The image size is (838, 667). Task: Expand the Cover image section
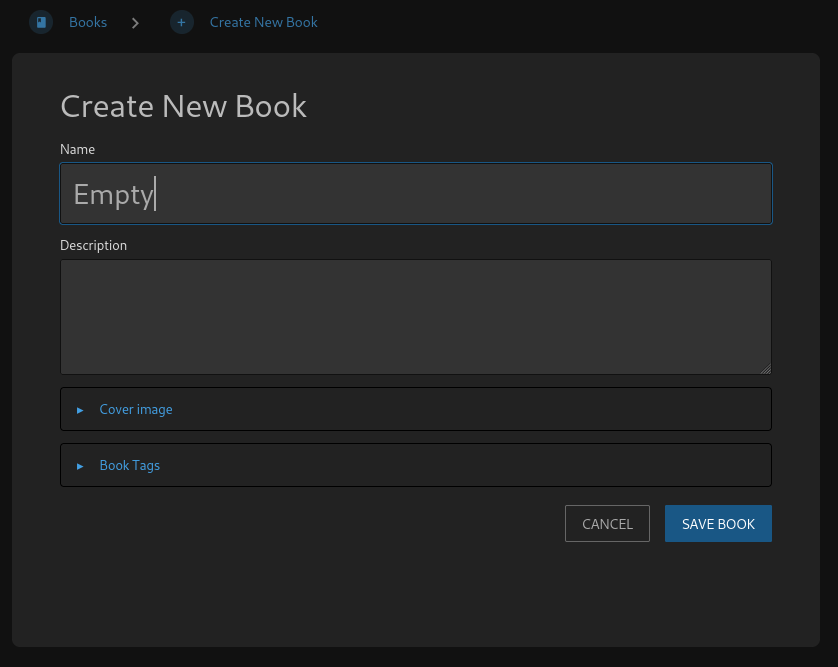(416, 409)
